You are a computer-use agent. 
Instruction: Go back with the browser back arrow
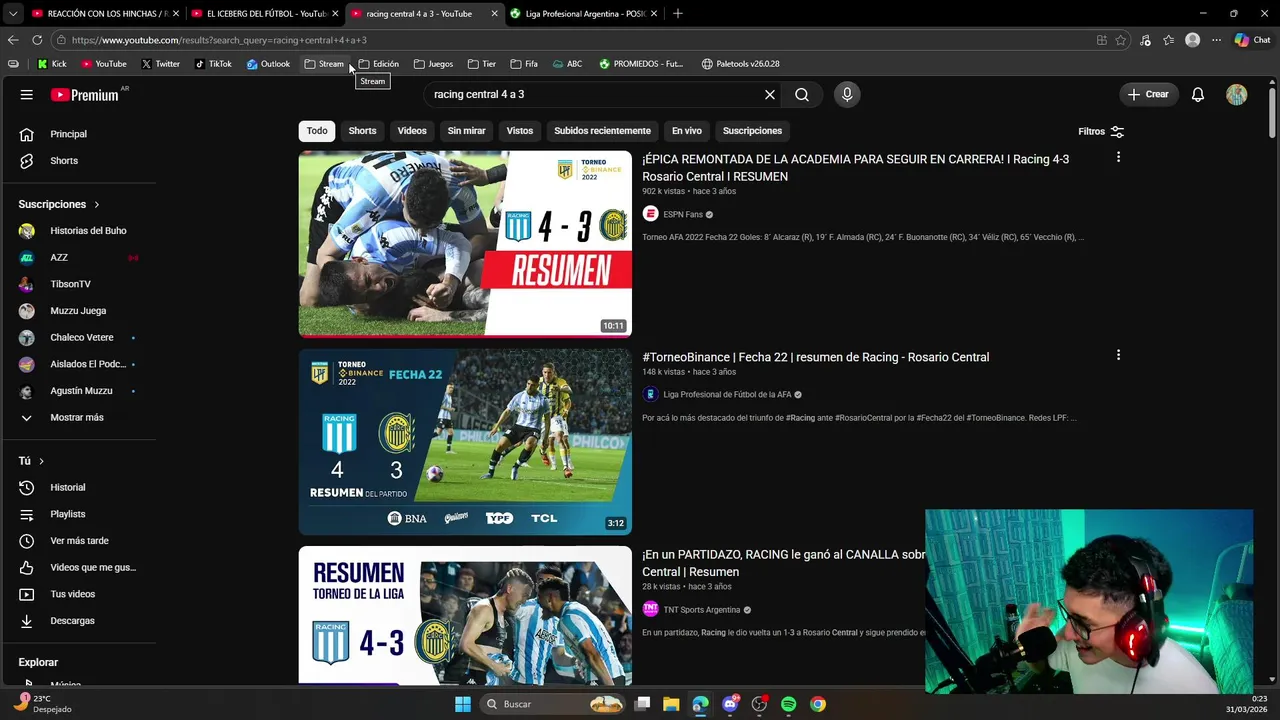click(x=13, y=40)
